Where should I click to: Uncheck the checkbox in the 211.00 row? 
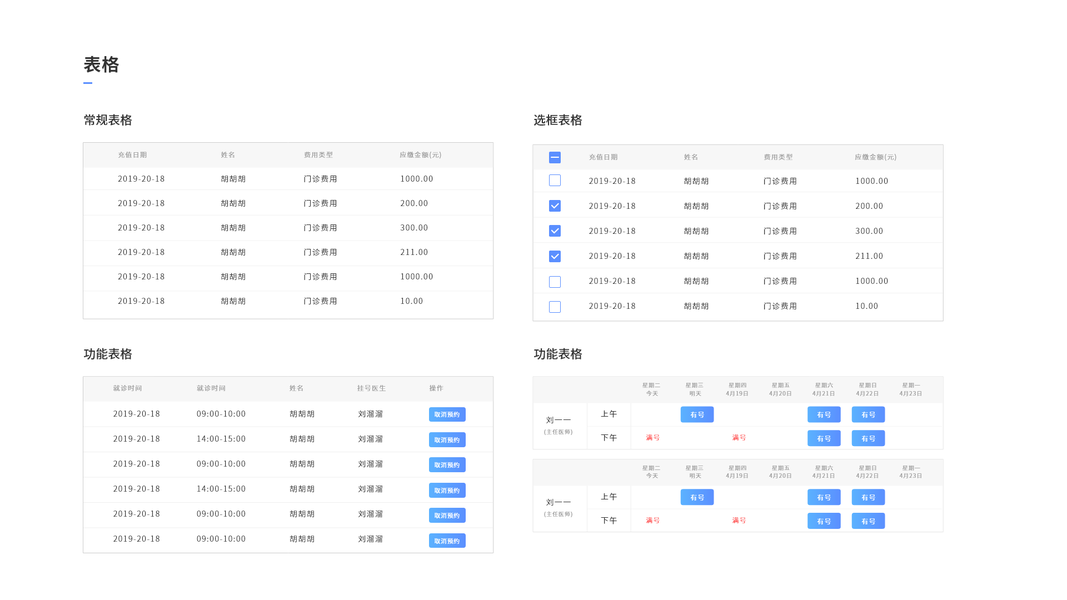(555, 256)
